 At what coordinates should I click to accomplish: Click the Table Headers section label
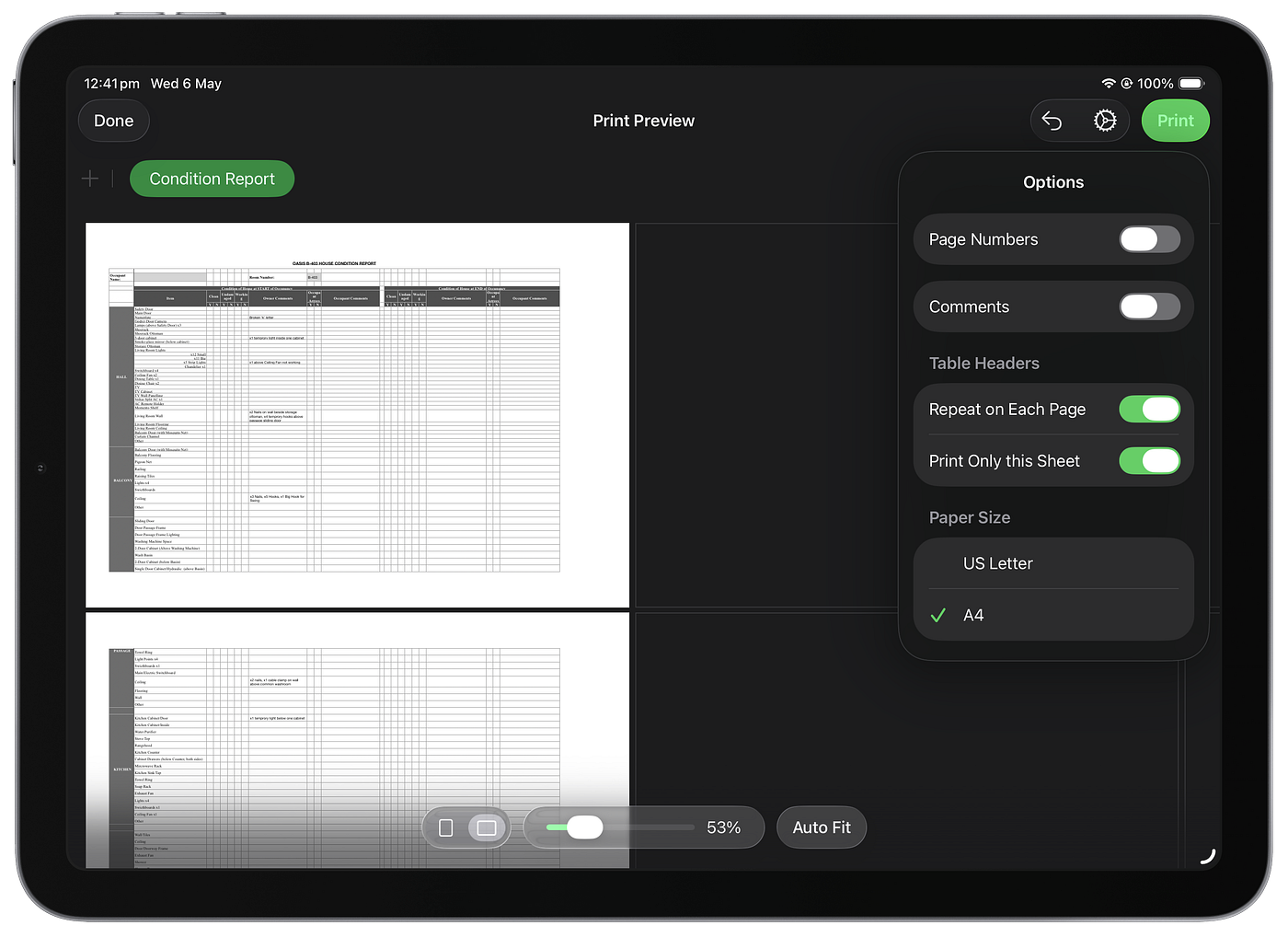pyautogui.click(x=983, y=364)
